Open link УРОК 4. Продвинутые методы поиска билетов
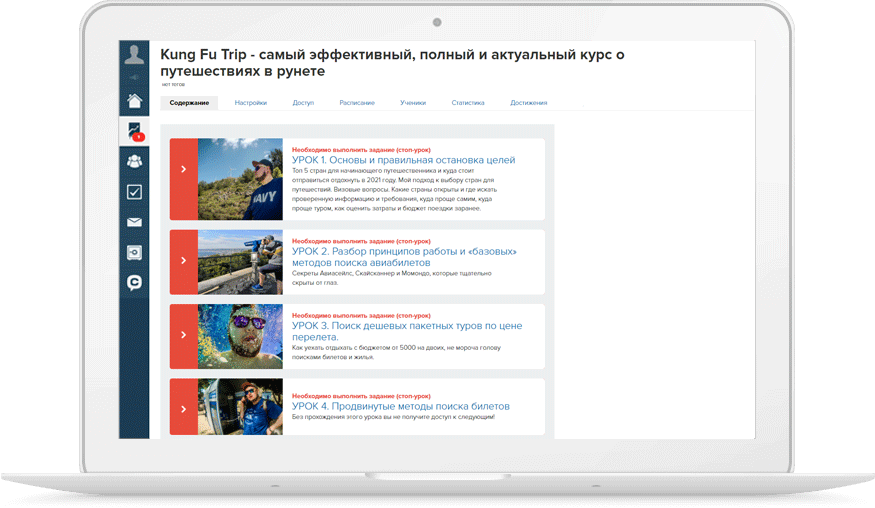The width and height of the screenshot is (875, 508). coord(401,406)
